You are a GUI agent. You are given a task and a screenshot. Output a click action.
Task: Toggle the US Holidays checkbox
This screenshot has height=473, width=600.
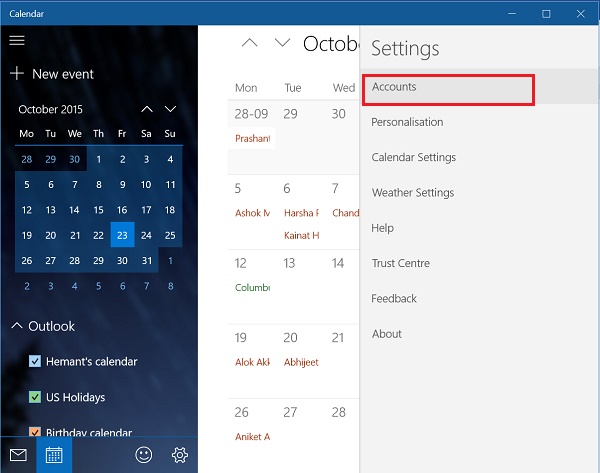tap(35, 397)
